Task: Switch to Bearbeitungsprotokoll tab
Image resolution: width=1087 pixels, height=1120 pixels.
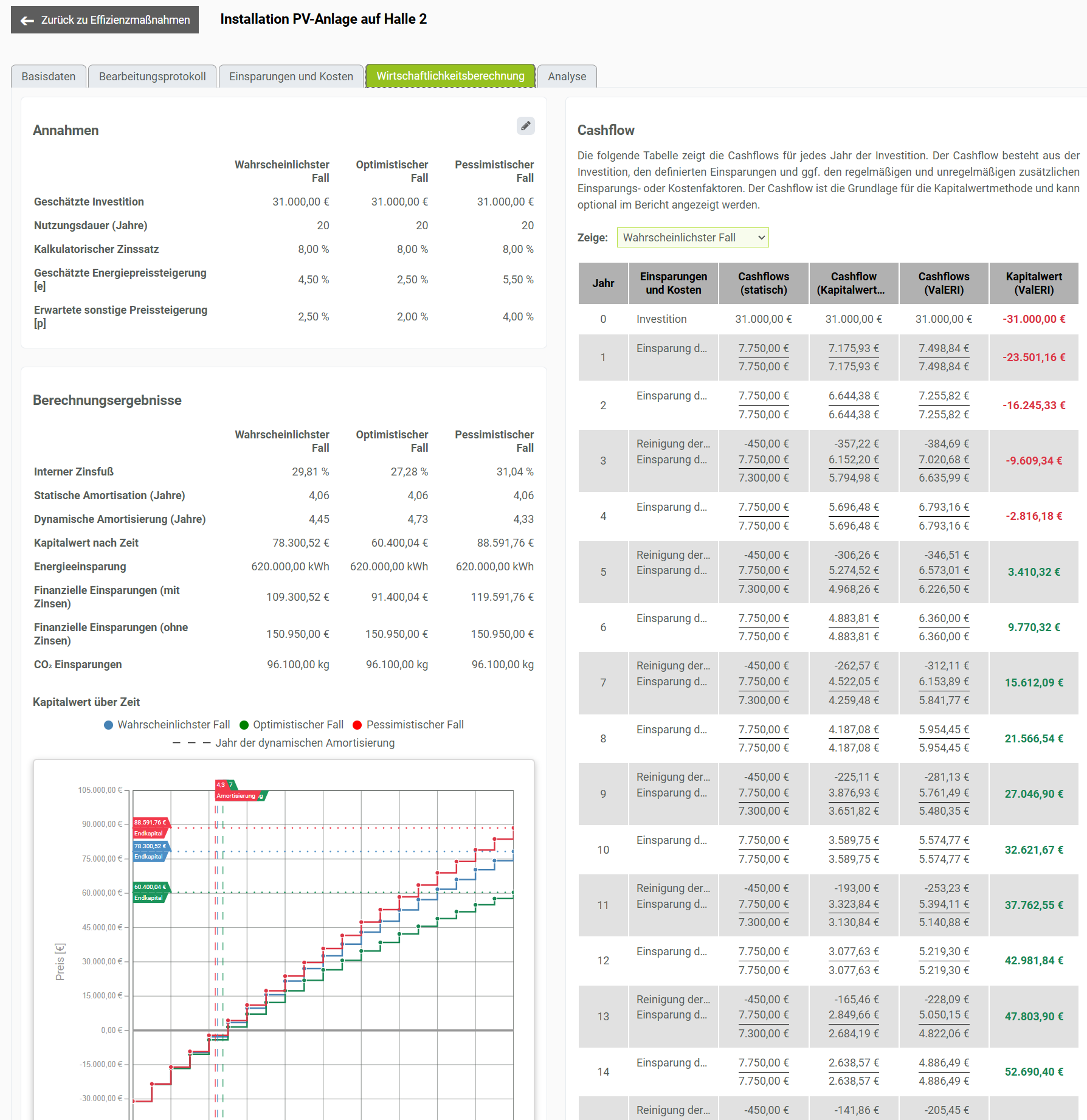Action: click(152, 76)
